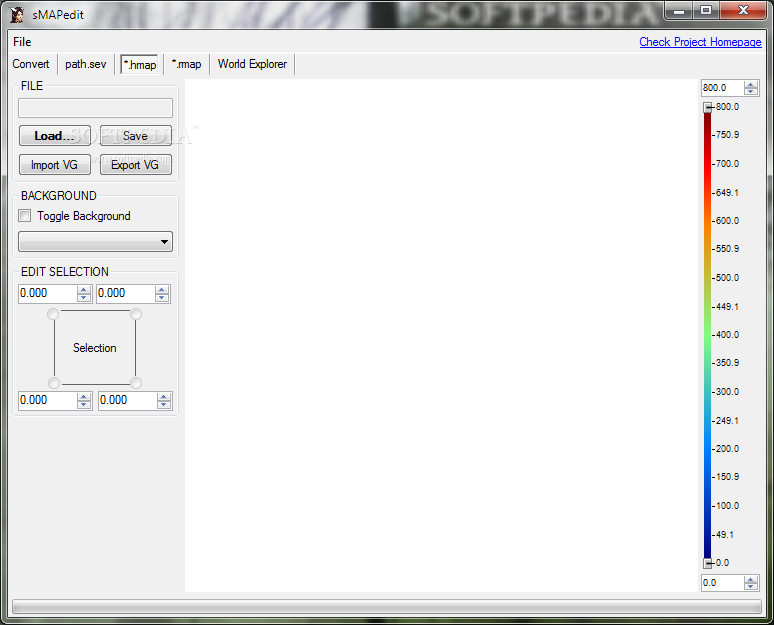774x625 pixels.
Task: Click the Import VG button
Action: click(x=55, y=164)
